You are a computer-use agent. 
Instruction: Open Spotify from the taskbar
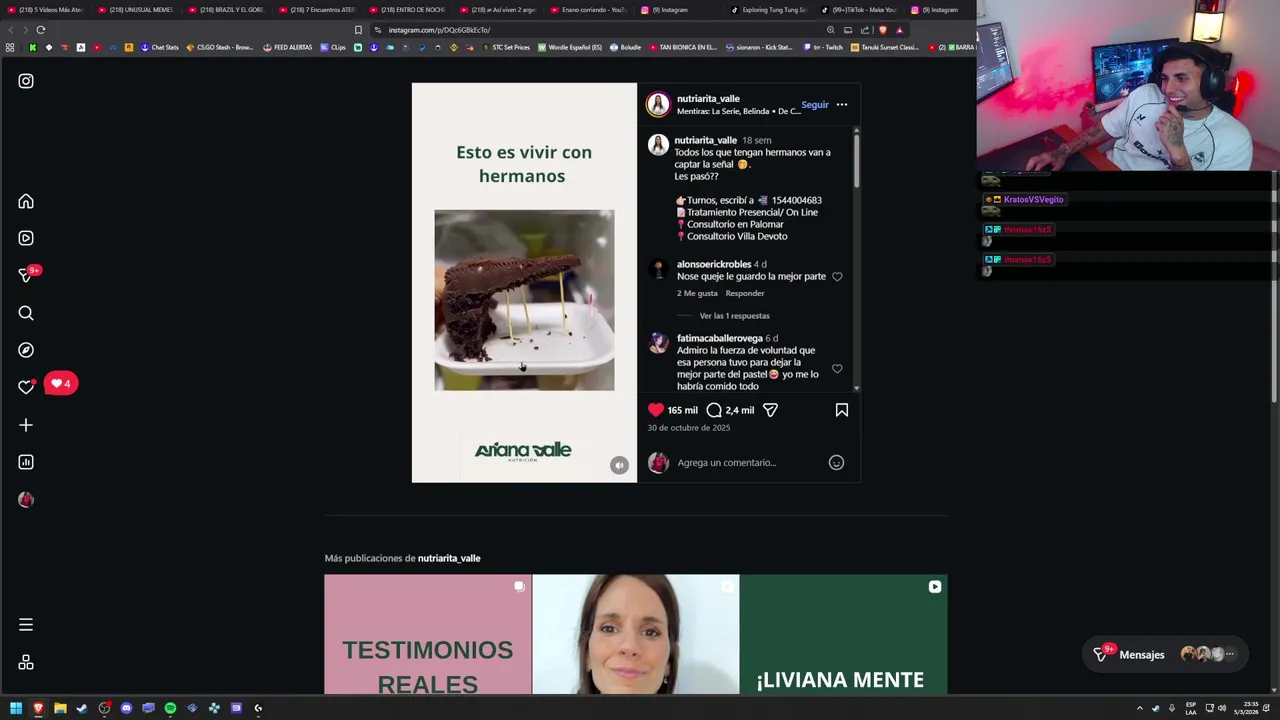tap(170, 708)
